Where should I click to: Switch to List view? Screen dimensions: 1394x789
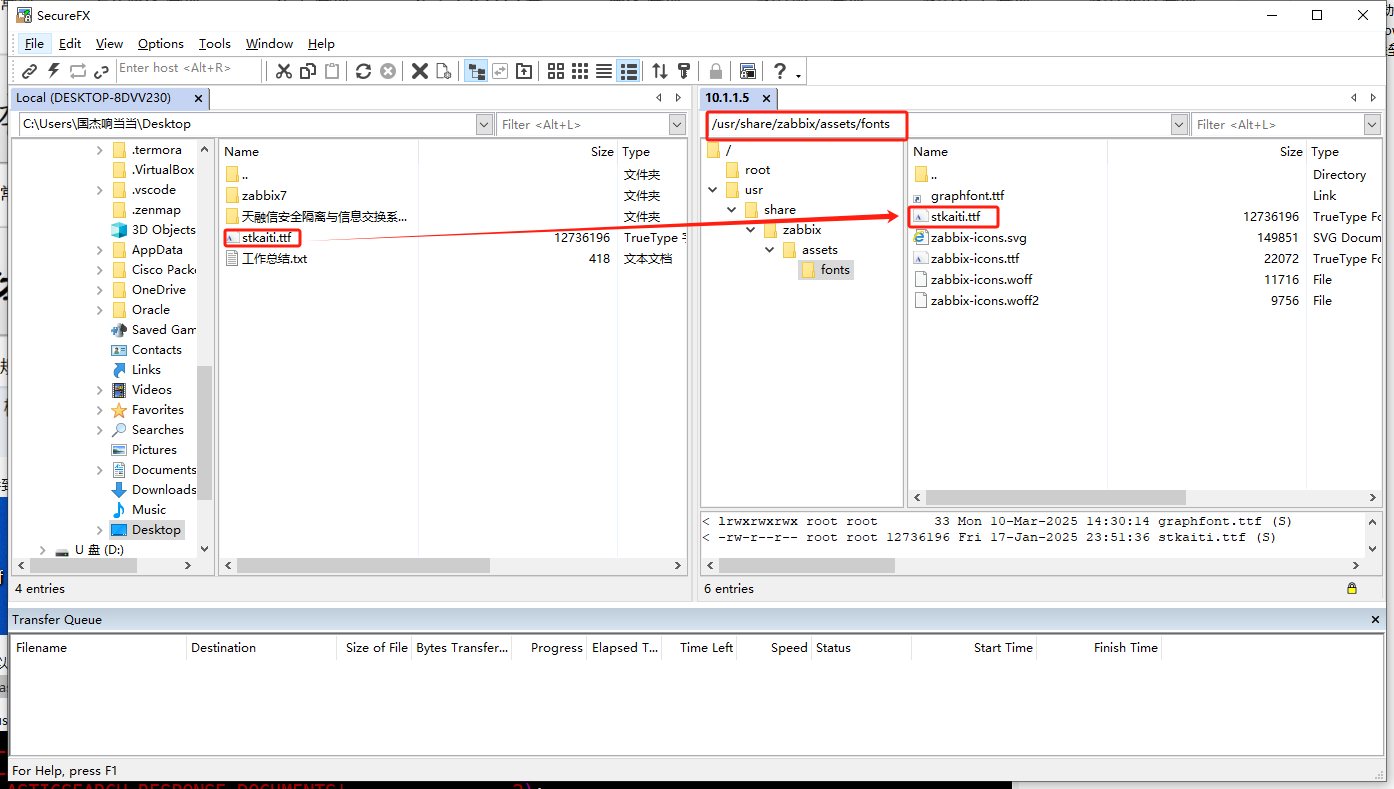coord(604,71)
